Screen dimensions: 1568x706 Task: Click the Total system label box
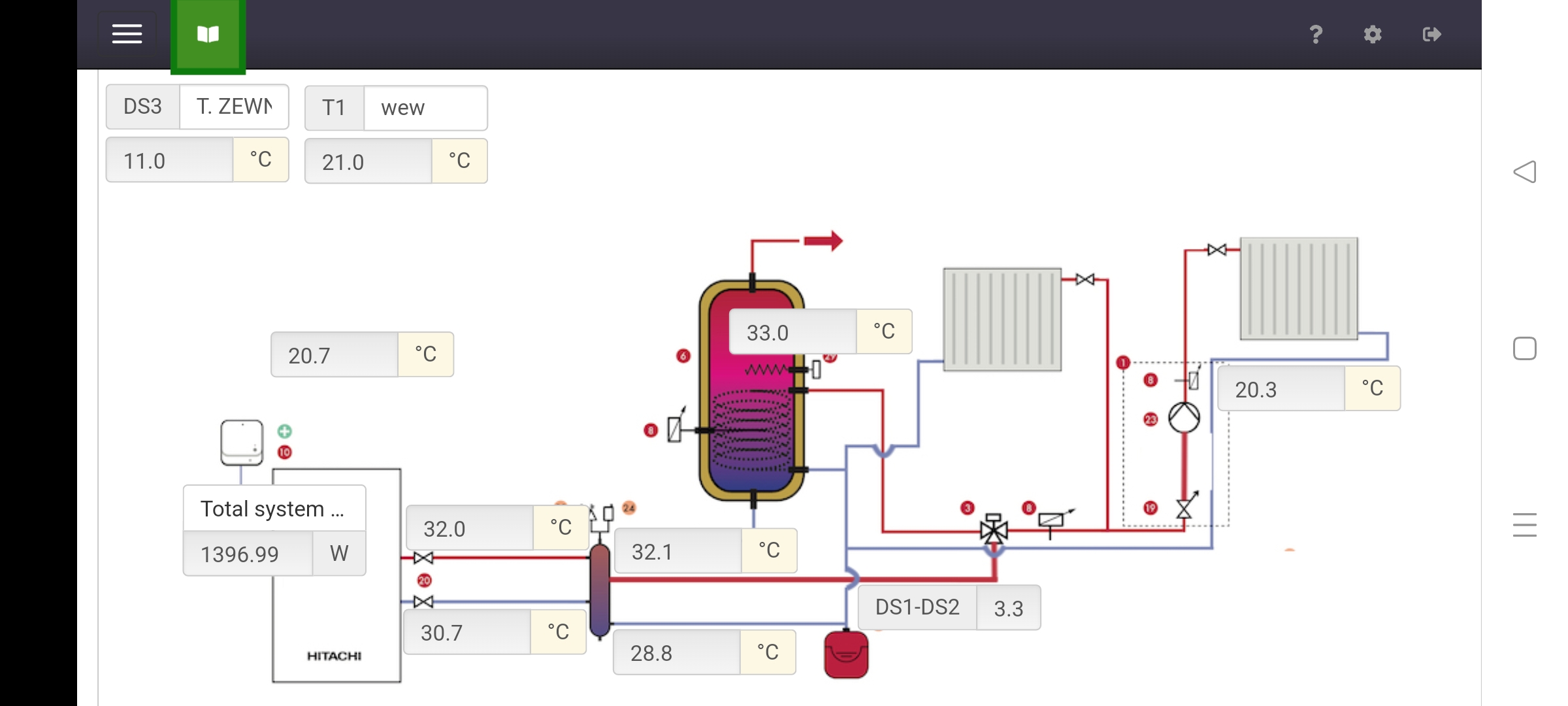(x=274, y=509)
